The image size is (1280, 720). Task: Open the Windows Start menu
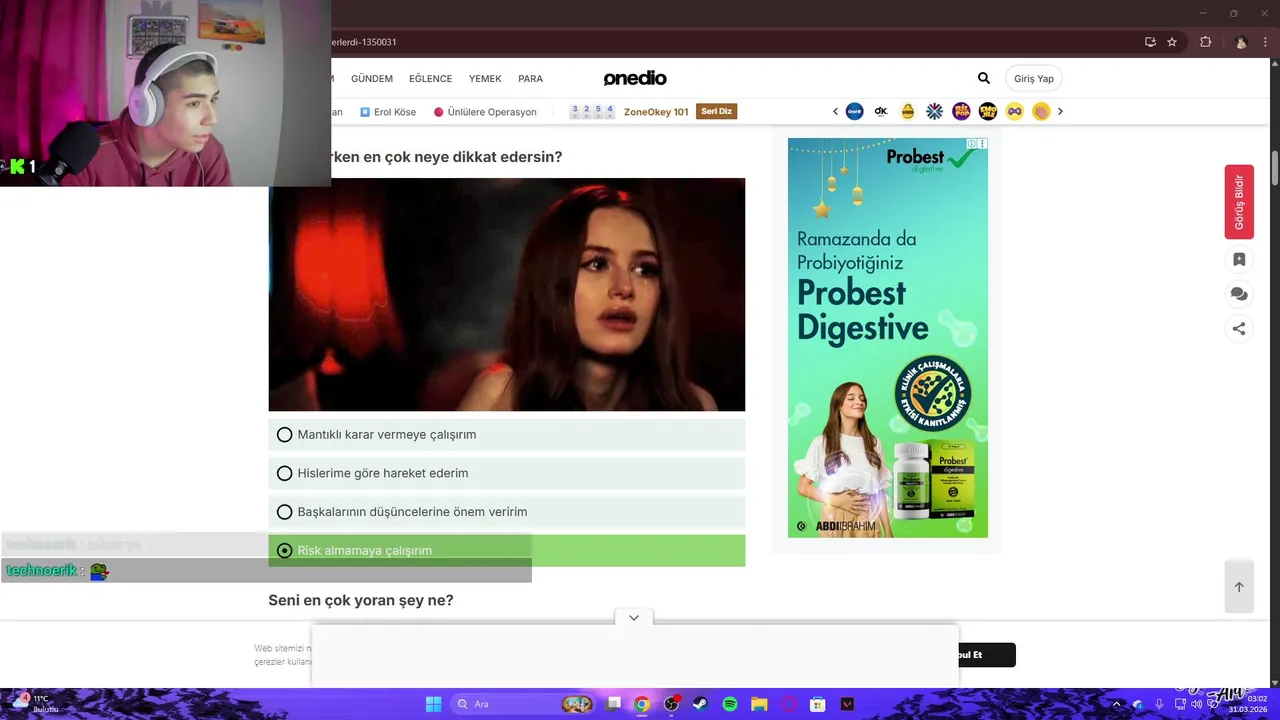[x=433, y=704]
